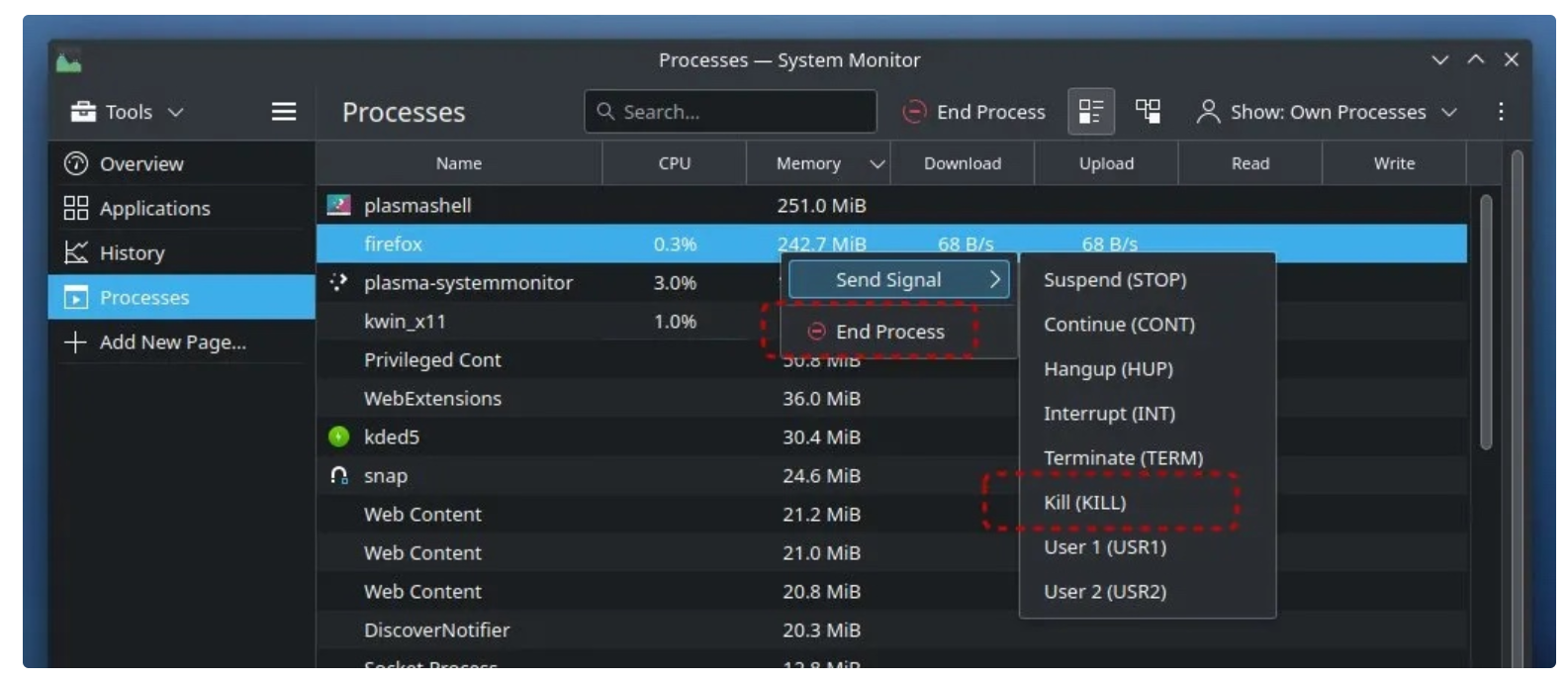Screen dimensions: 1568x681
Task: Sort by the Write column header
Action: coord(1394,163)
